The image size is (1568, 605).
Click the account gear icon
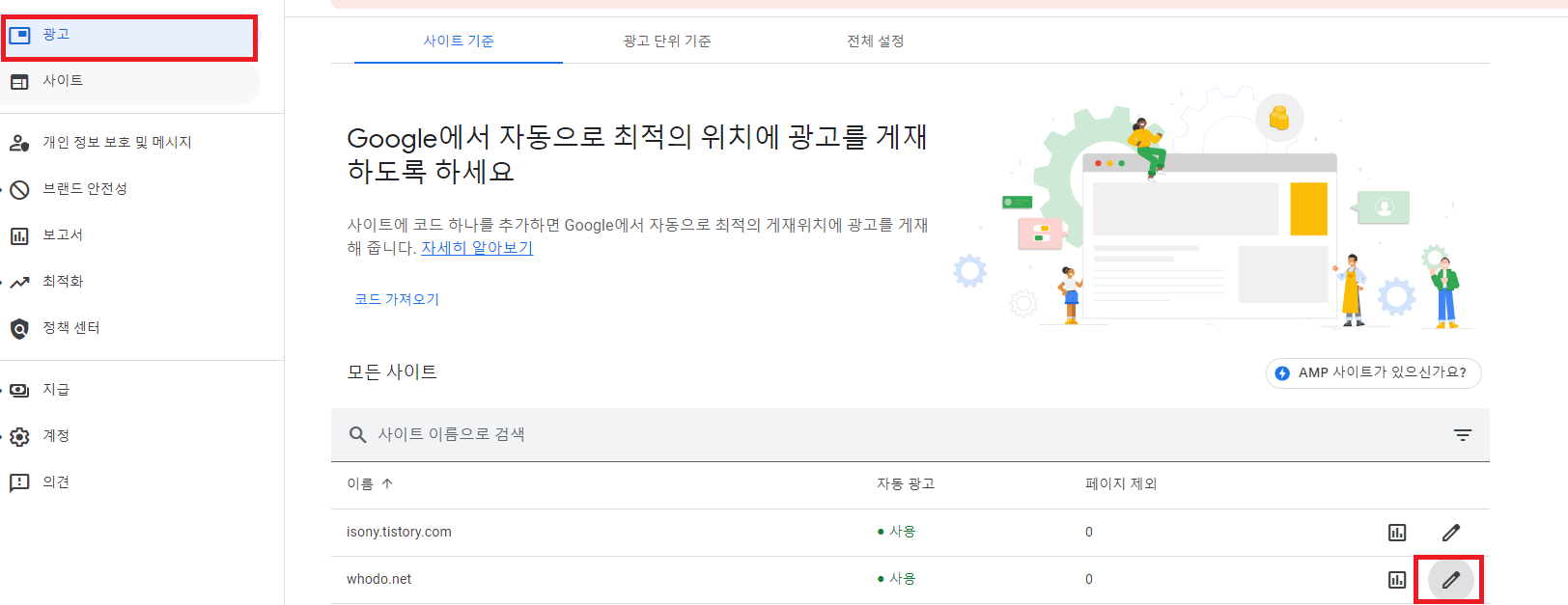click(19, 436)
